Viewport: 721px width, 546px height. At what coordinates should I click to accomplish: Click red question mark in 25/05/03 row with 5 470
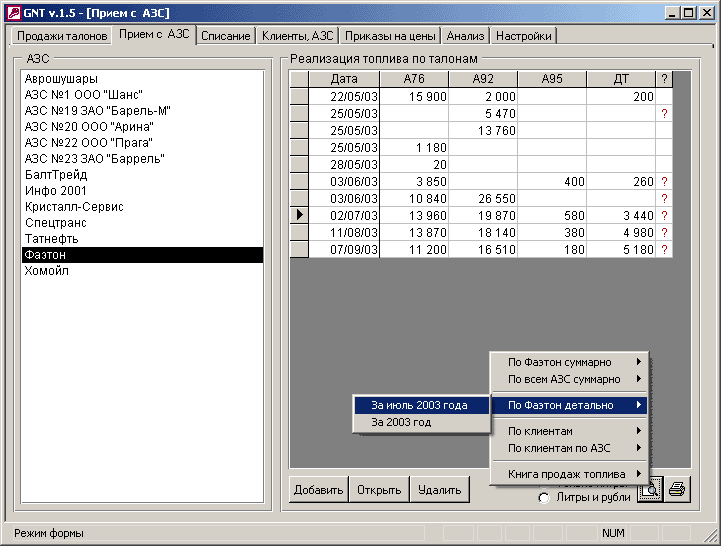[x=664, y=113]
